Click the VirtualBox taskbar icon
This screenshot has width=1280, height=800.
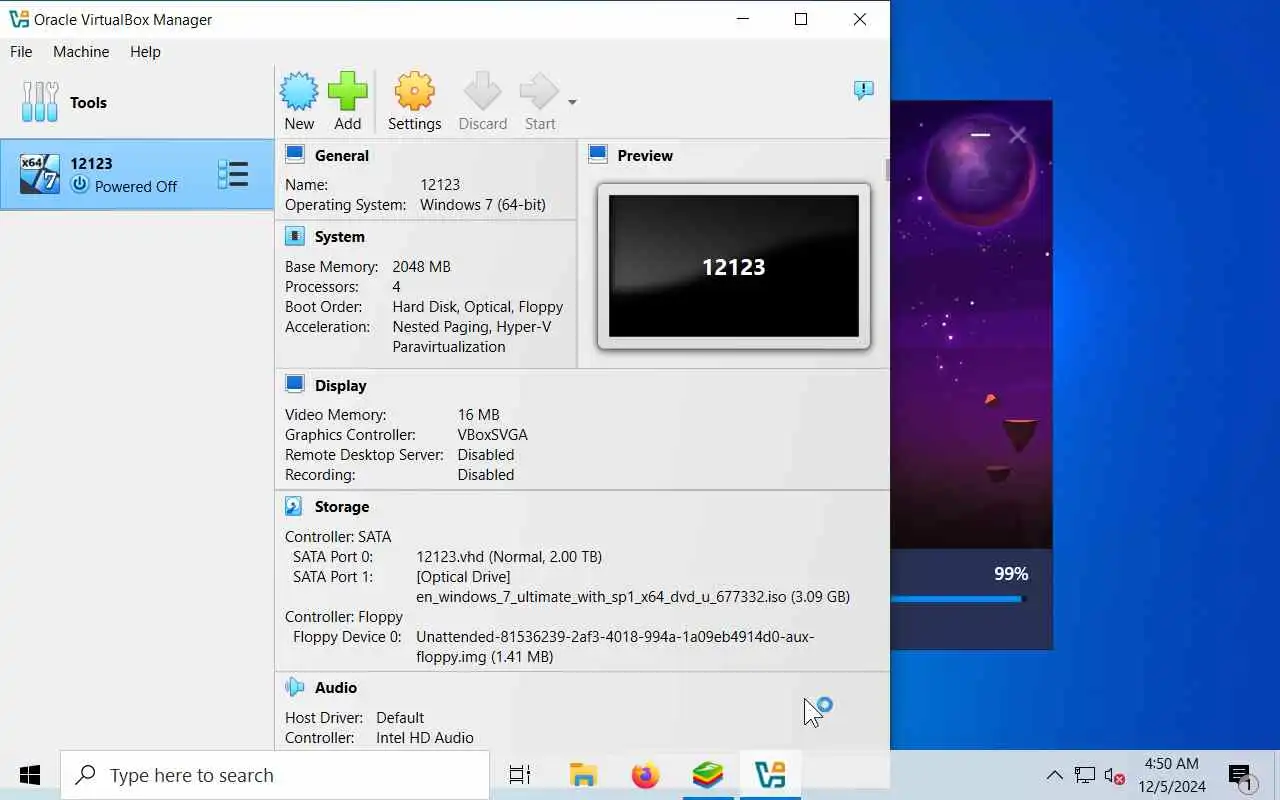point(770,775)
